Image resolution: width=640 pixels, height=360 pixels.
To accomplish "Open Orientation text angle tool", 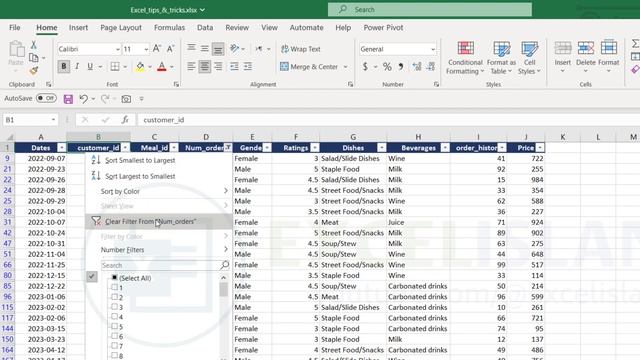I will pyautogui.click(x=234, y=49).
